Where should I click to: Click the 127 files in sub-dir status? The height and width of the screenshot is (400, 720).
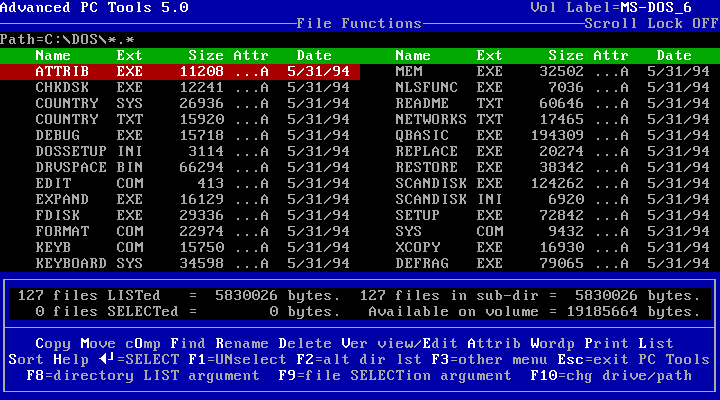pyautogui.click(x=530, y=296)
